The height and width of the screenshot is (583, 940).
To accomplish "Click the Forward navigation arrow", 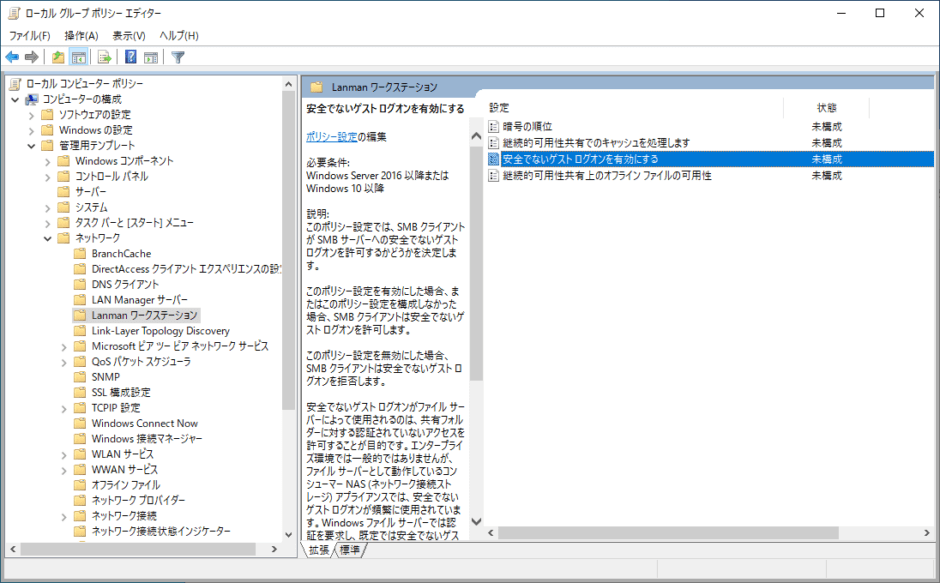I will 30,57.
